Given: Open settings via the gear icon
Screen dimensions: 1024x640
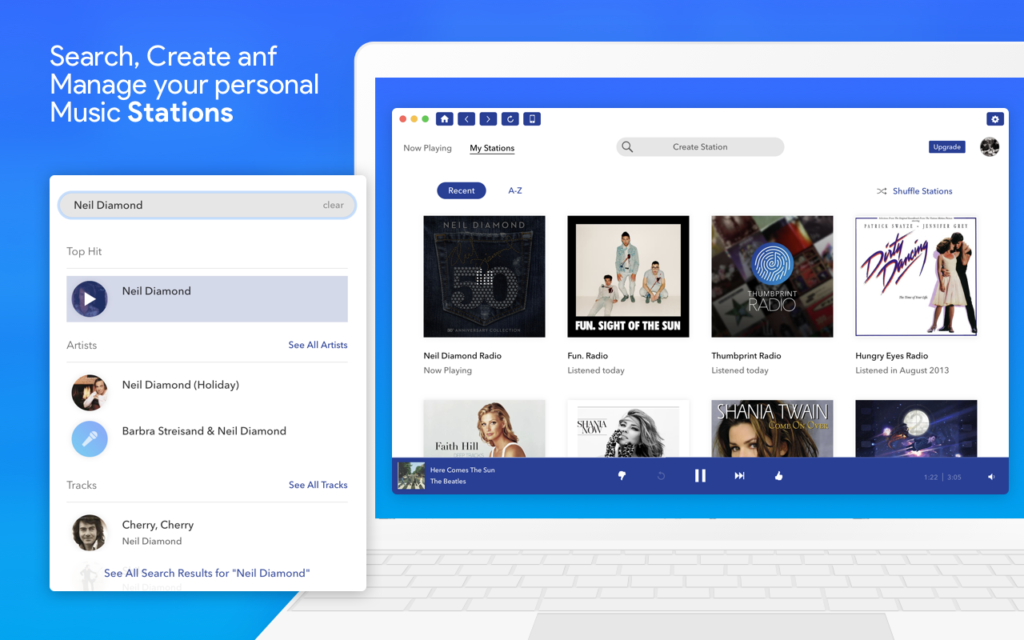Looking at the screenshot, I should [995, 119].
